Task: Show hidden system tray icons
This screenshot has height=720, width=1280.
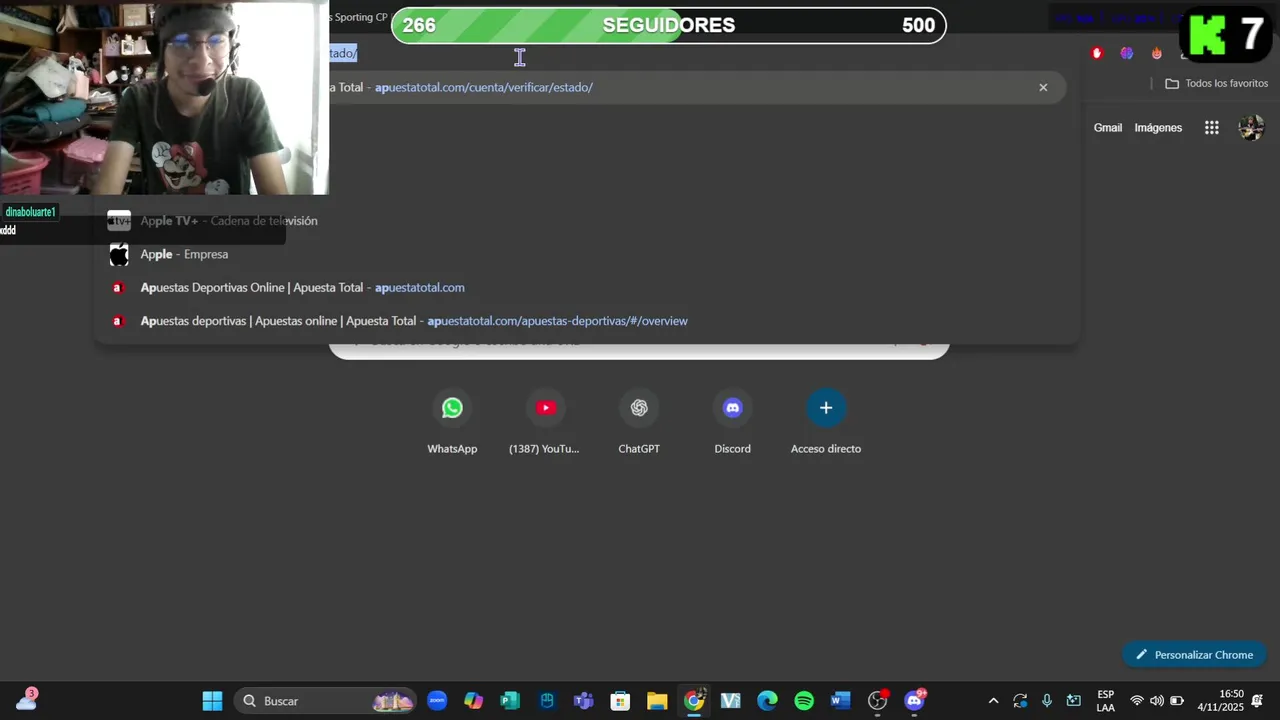Action: tap(993, 701)
